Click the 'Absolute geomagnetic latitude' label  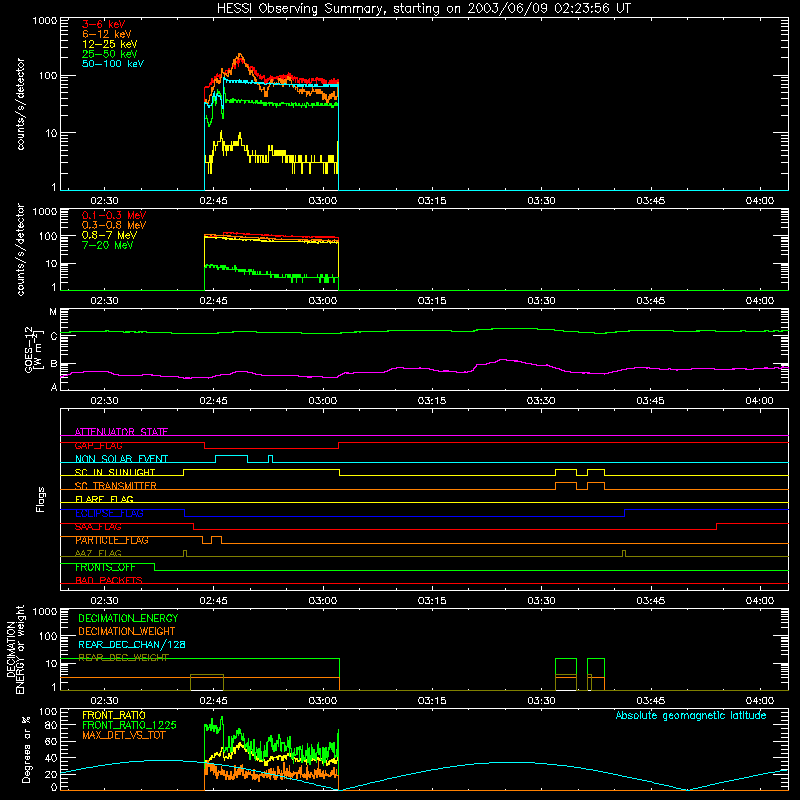click(691, 716)
